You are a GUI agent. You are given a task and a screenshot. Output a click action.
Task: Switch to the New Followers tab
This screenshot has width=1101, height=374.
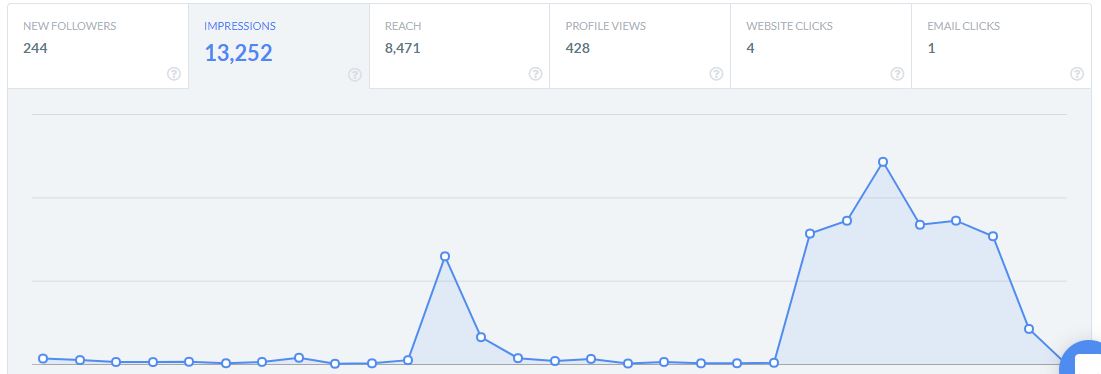(x=98, y=46)
